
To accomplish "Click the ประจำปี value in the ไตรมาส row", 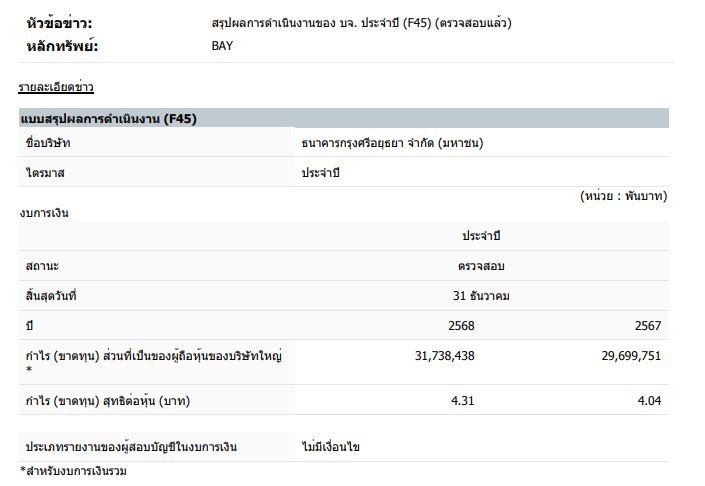I will point(320,173).
